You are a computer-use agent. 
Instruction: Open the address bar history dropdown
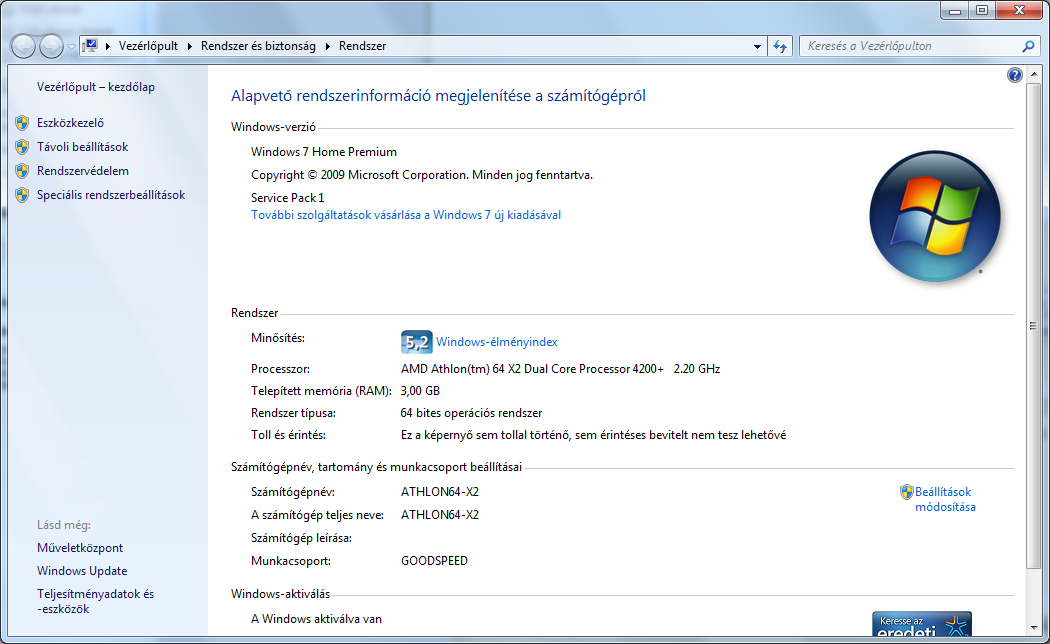(x=757, y=46)
